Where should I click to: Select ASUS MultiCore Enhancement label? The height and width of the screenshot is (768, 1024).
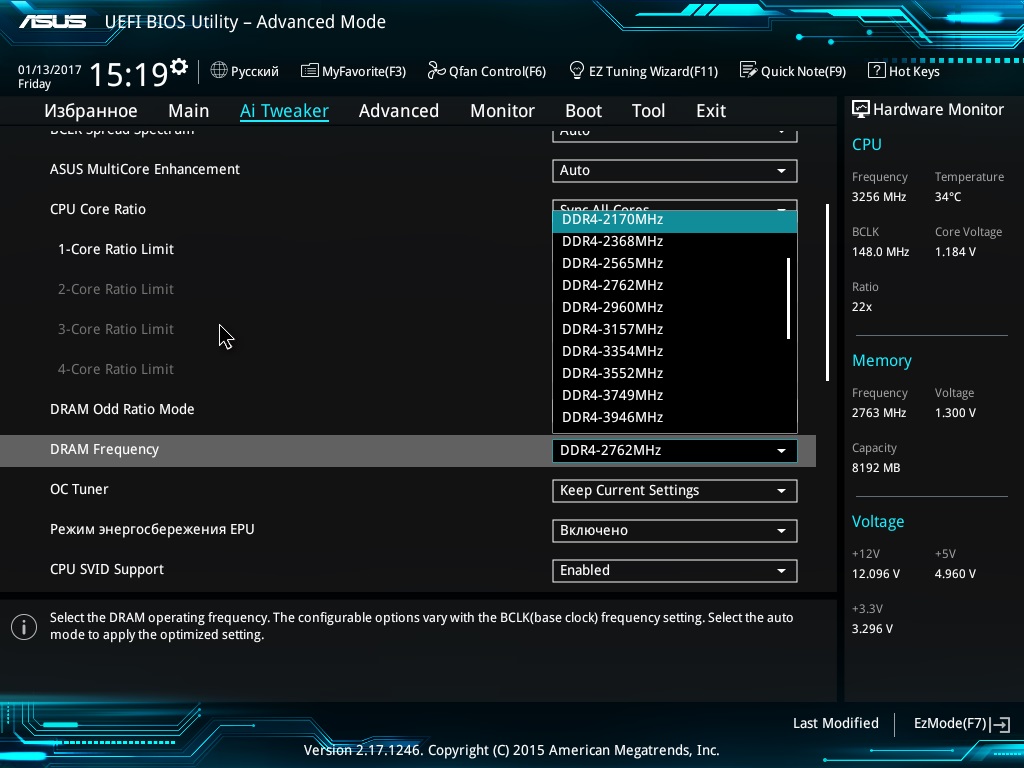tap(145, 169)
